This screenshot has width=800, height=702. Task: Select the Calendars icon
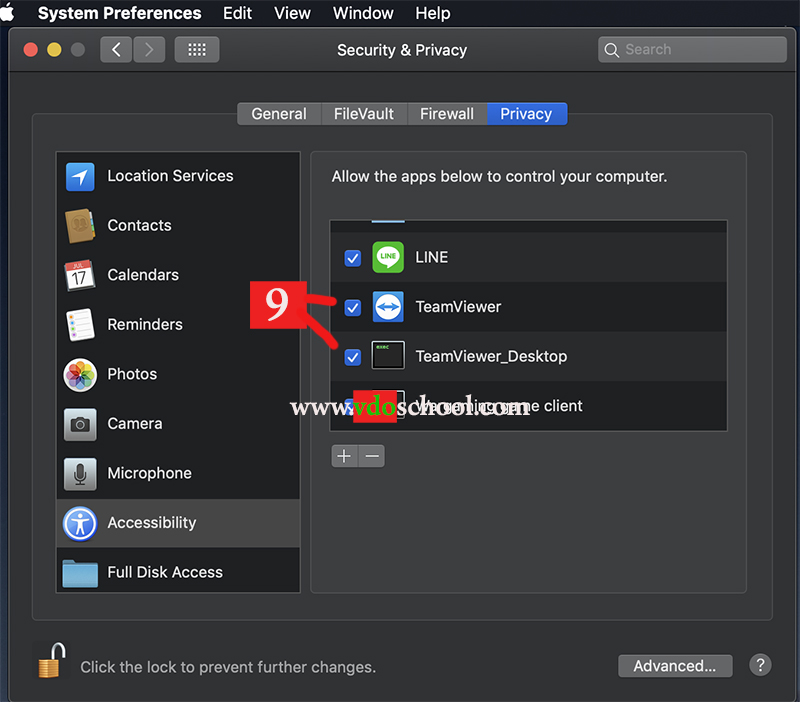click(79, 275)
